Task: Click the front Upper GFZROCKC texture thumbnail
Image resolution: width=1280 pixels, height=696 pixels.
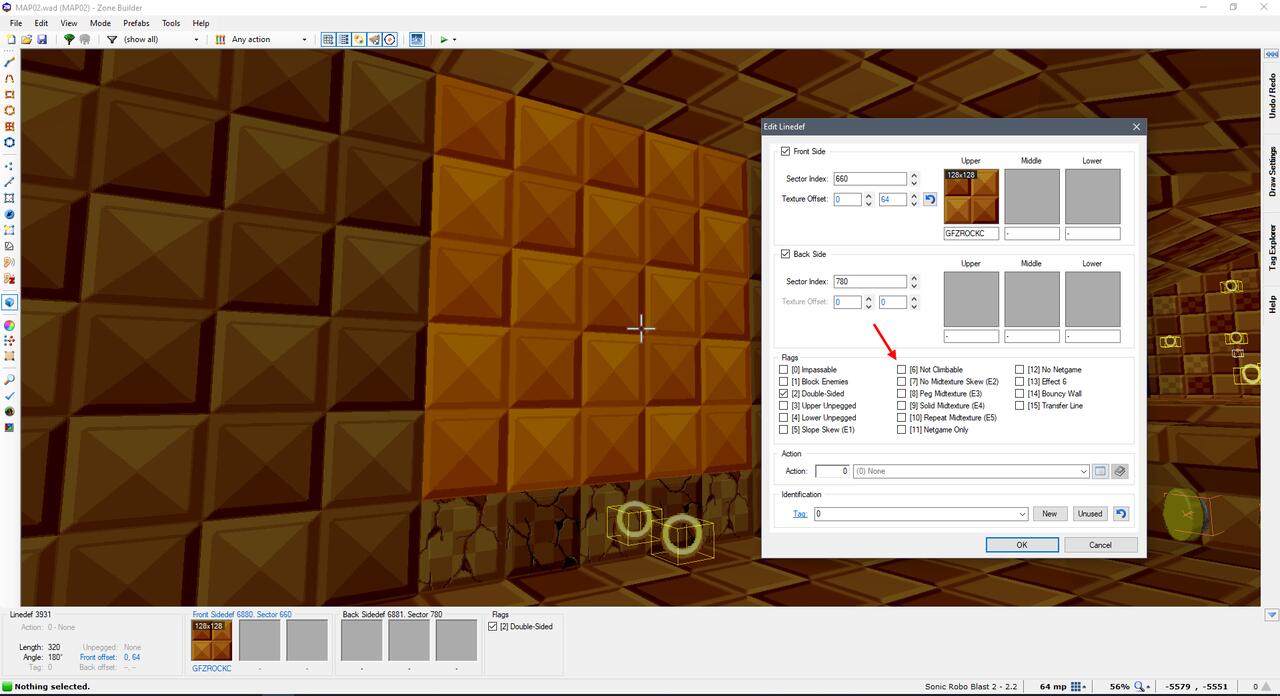Action: [971, 196]
